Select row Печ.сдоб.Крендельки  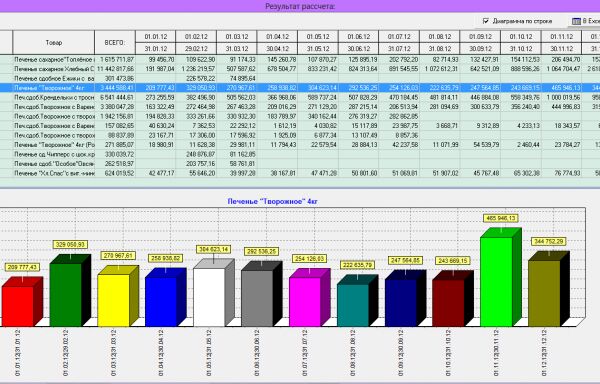tap(300, 98)
